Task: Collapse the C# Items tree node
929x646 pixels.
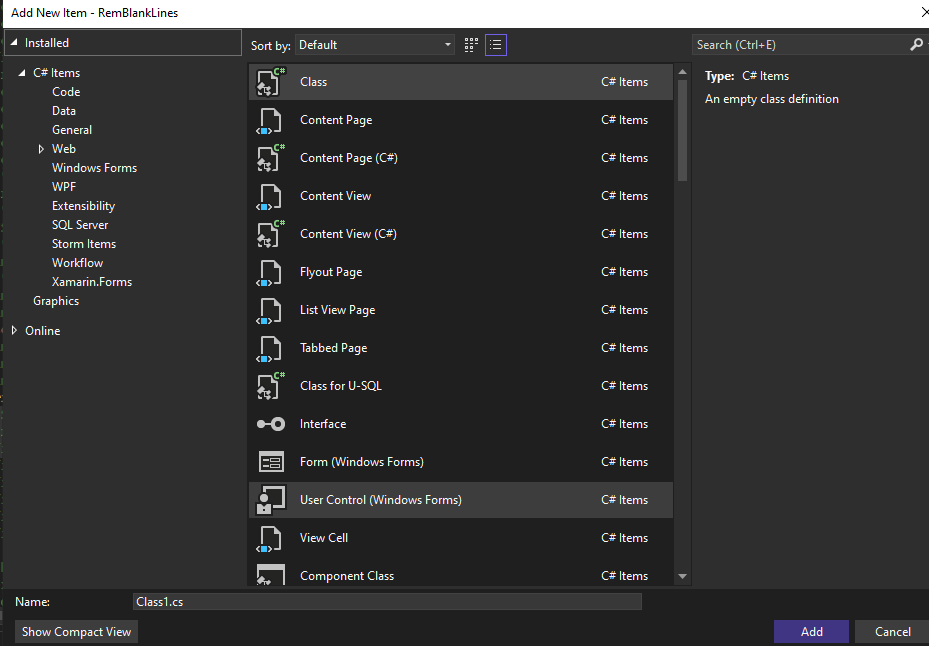Action: pyautogui.click(x=22, y=73)
